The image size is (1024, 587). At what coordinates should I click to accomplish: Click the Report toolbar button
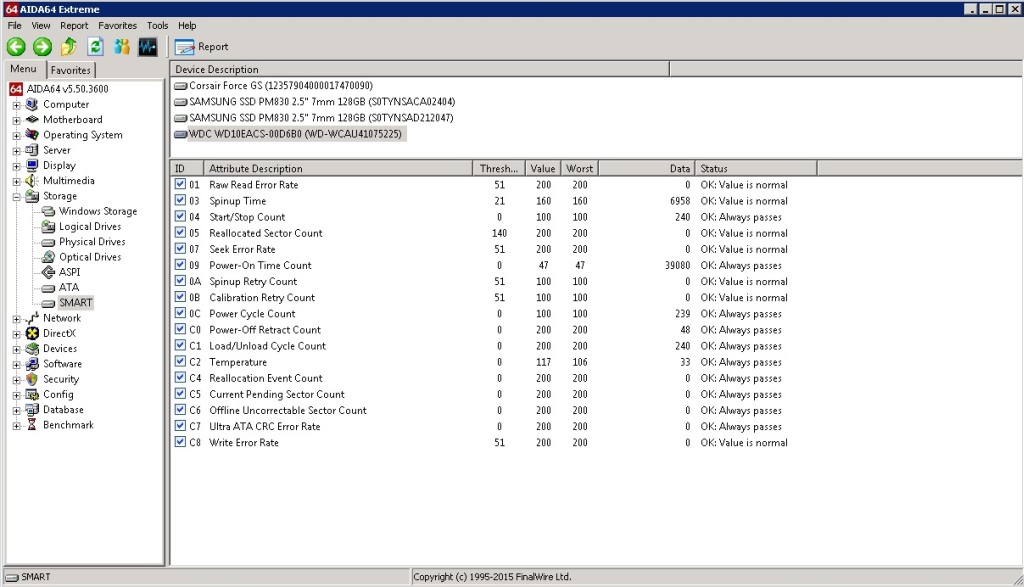202,46
